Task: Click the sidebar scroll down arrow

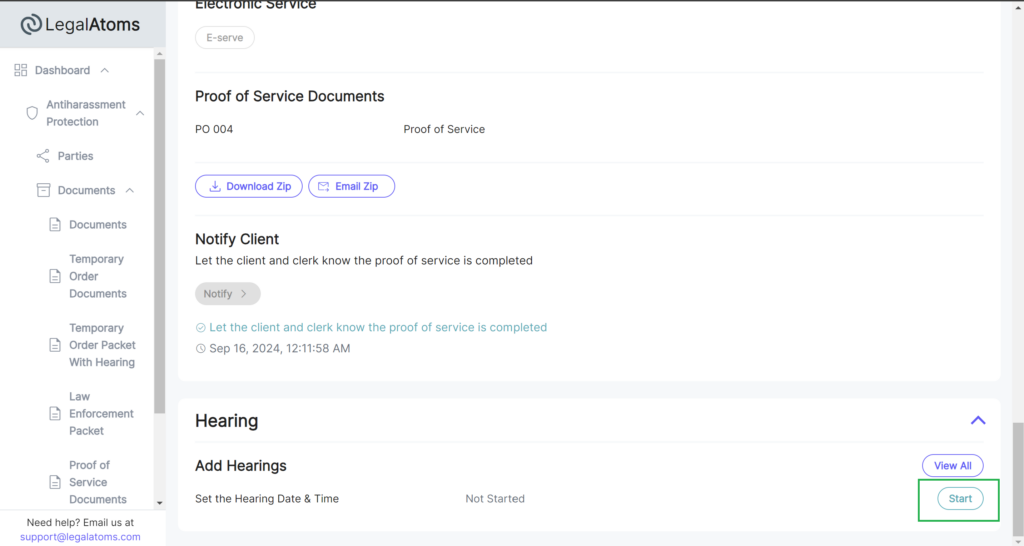Action: tap(159, 503)
